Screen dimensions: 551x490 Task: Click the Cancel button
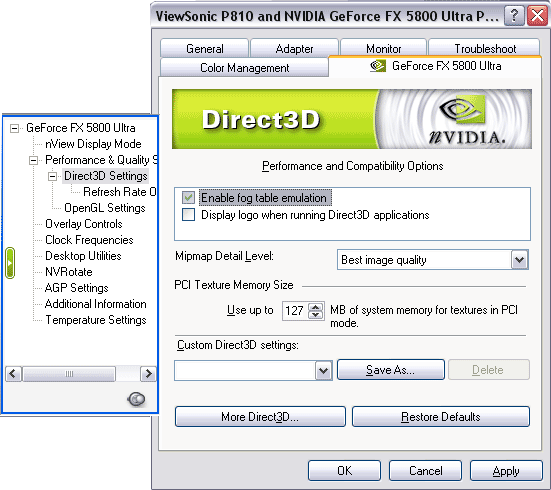(425, 471)
